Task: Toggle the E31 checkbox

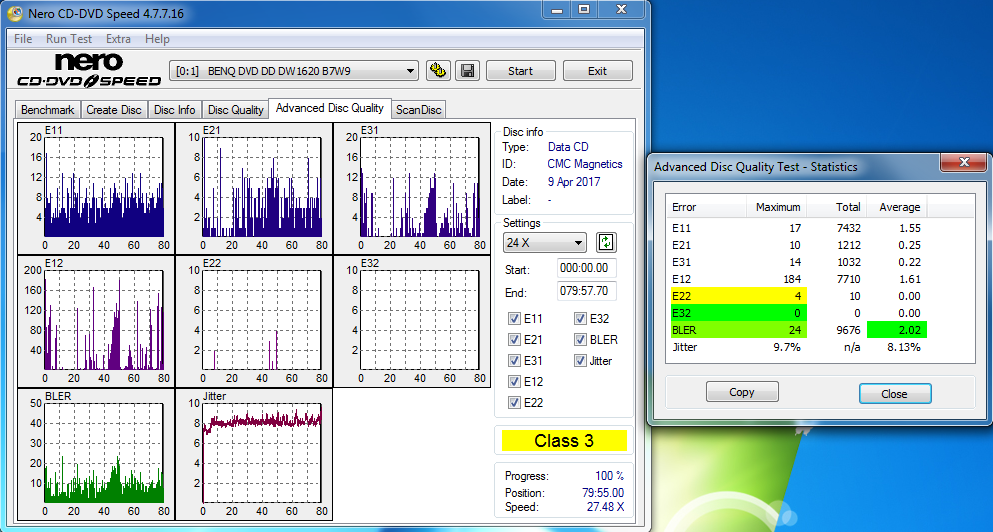Action: pyautogui.click(x=514, y=360)
